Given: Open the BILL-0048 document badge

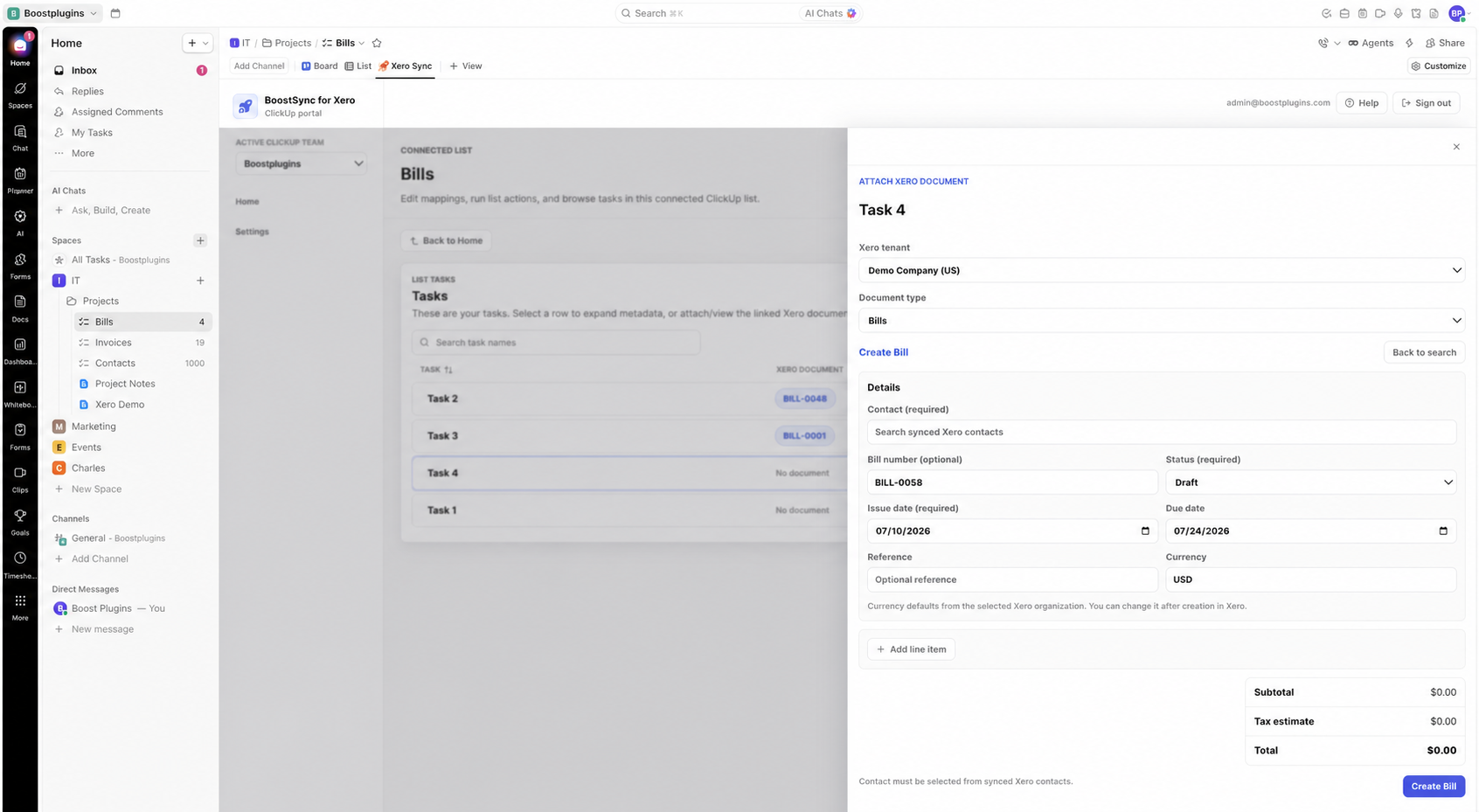Looking at the screenshot, I should tap(804, 399).
